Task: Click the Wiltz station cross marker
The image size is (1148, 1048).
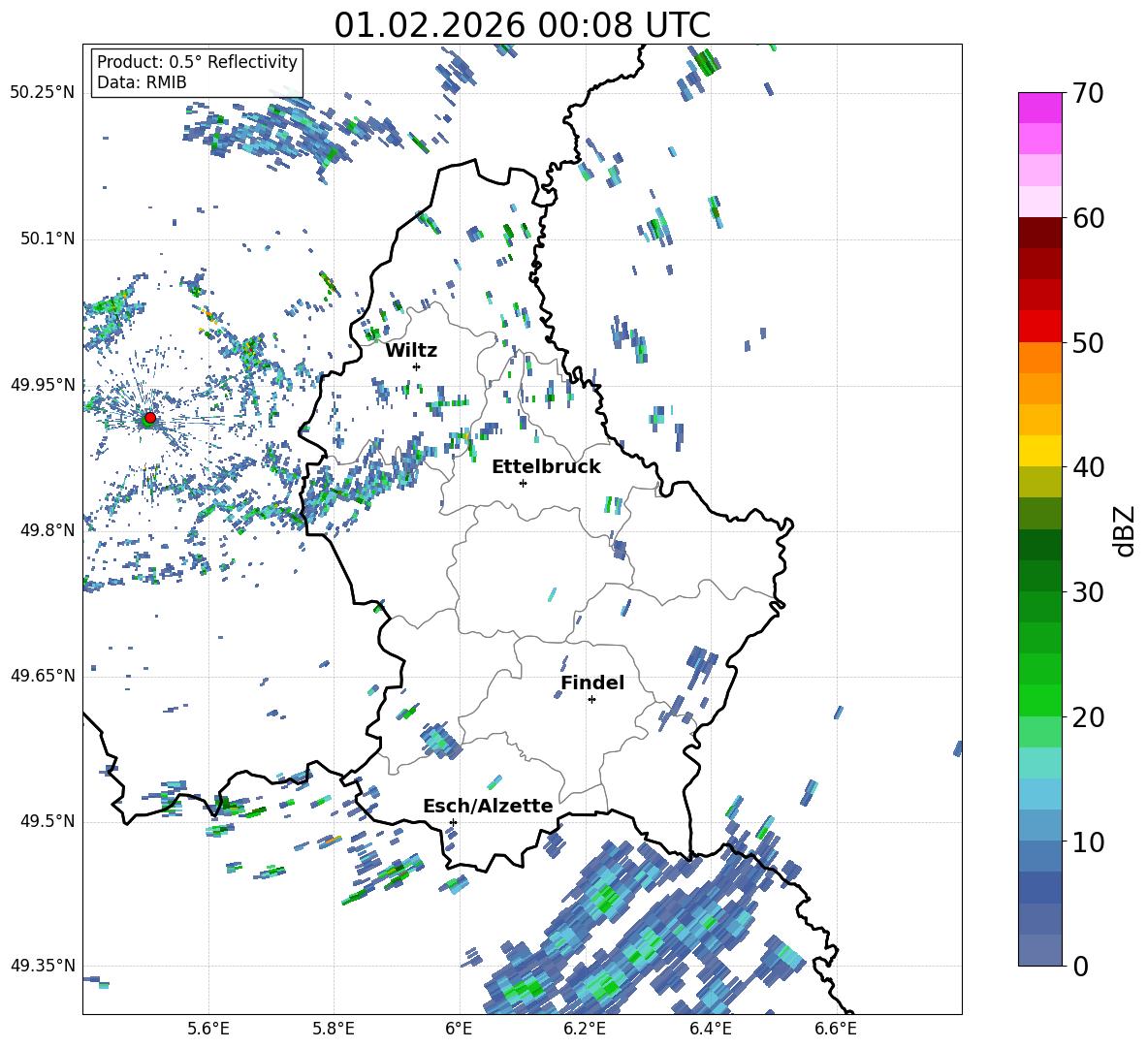Action: point(416,366)
